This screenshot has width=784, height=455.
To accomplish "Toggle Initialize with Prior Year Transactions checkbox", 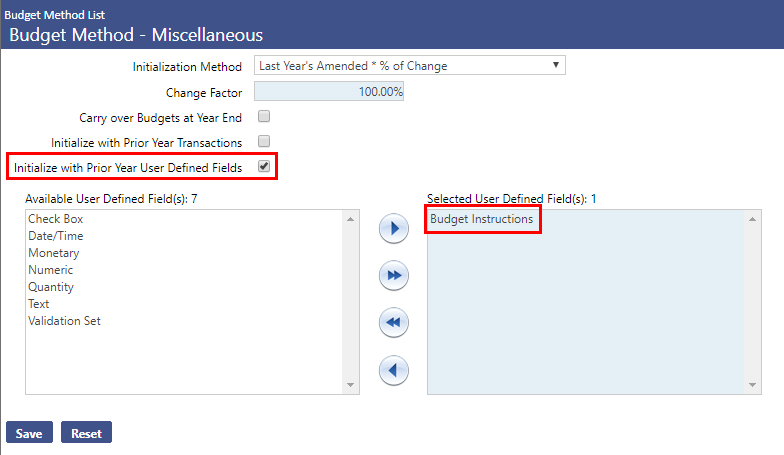I will tap(264, 142).
